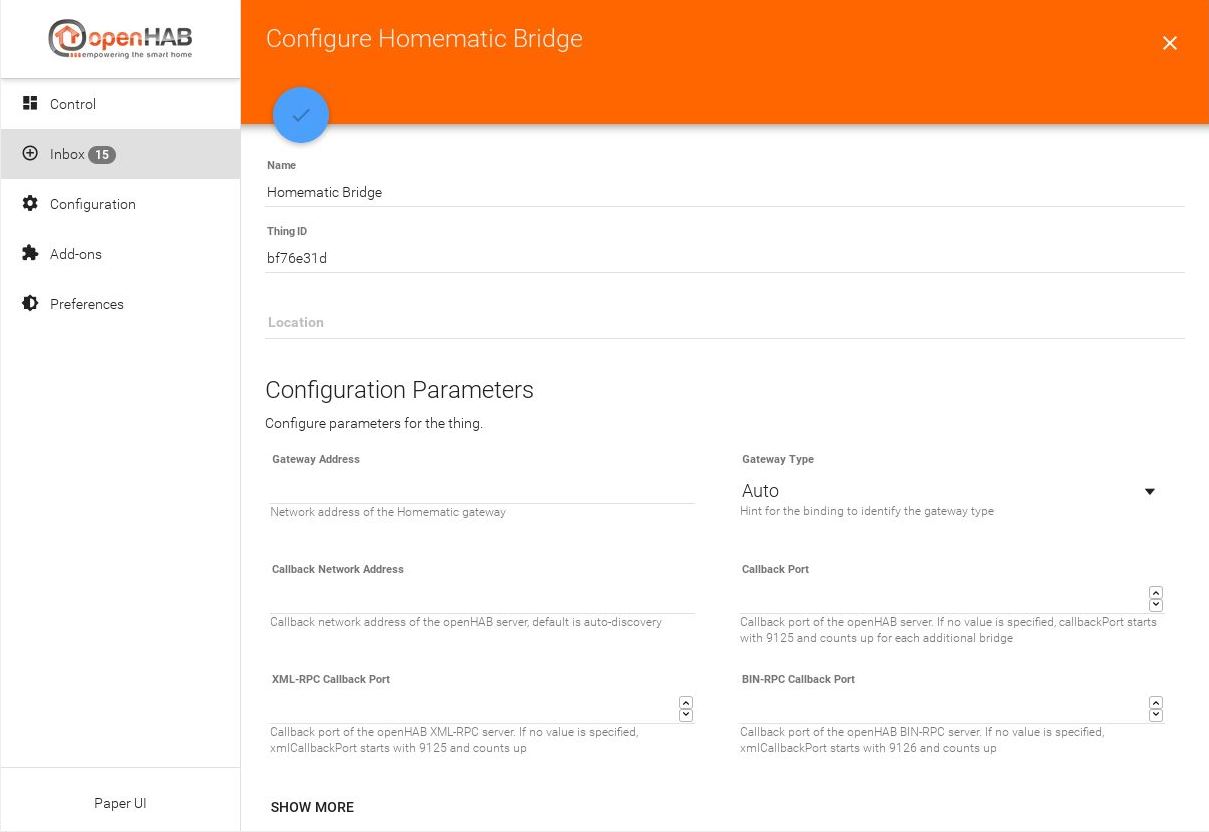1209x832 pixels.
Task: Click 'Network address of the Homematic gateway' hint
Action: pos(388,512)
